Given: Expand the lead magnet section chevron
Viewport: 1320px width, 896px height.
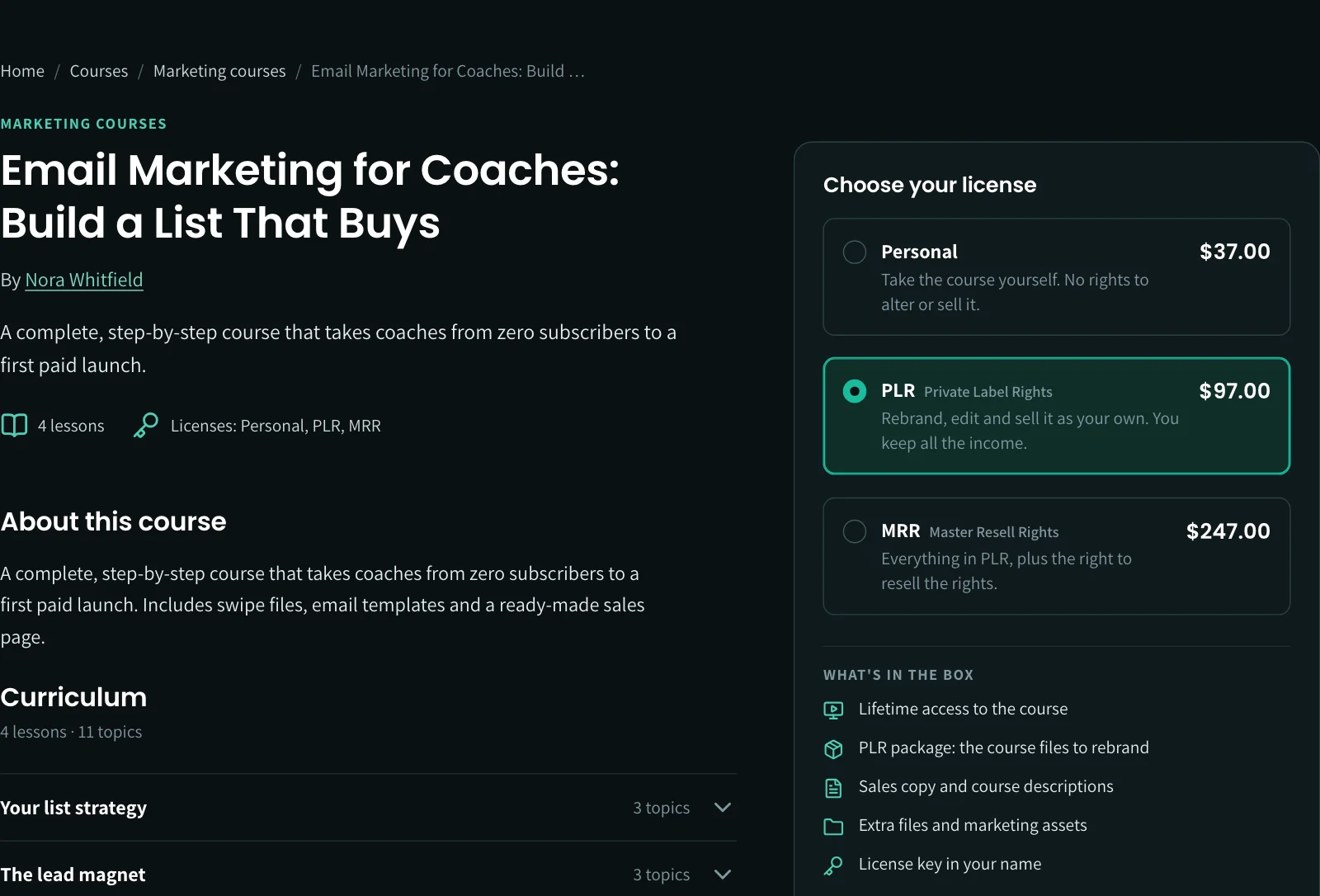Looking at the screenshot, I should [723, 875].
